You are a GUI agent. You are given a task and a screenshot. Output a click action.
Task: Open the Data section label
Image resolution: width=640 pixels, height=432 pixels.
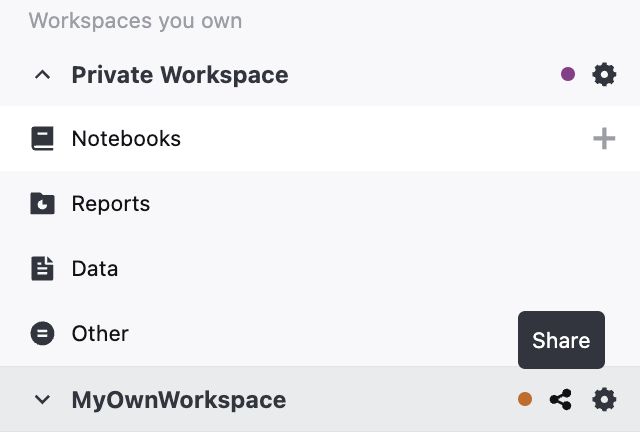pyautogui.click(x=95, y=269)
